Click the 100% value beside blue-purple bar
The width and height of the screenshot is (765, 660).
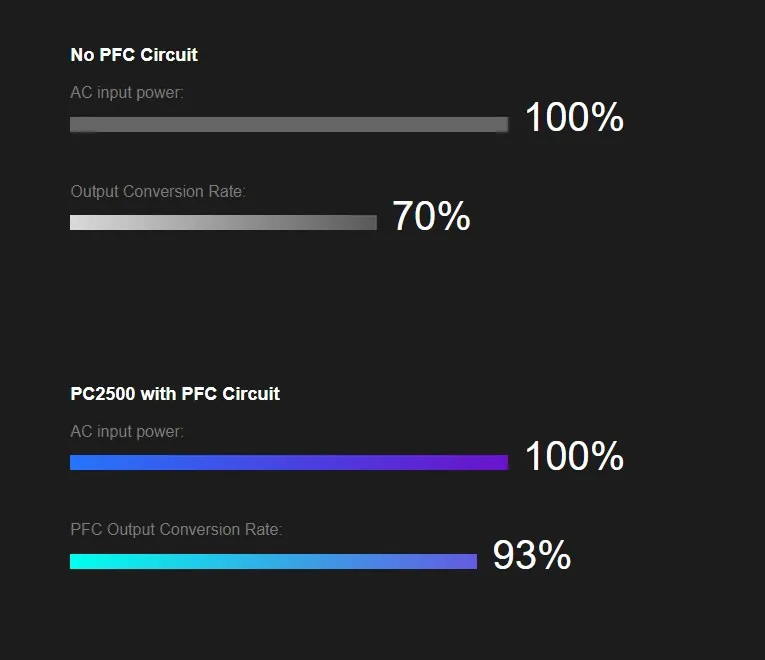pos(574,458)
